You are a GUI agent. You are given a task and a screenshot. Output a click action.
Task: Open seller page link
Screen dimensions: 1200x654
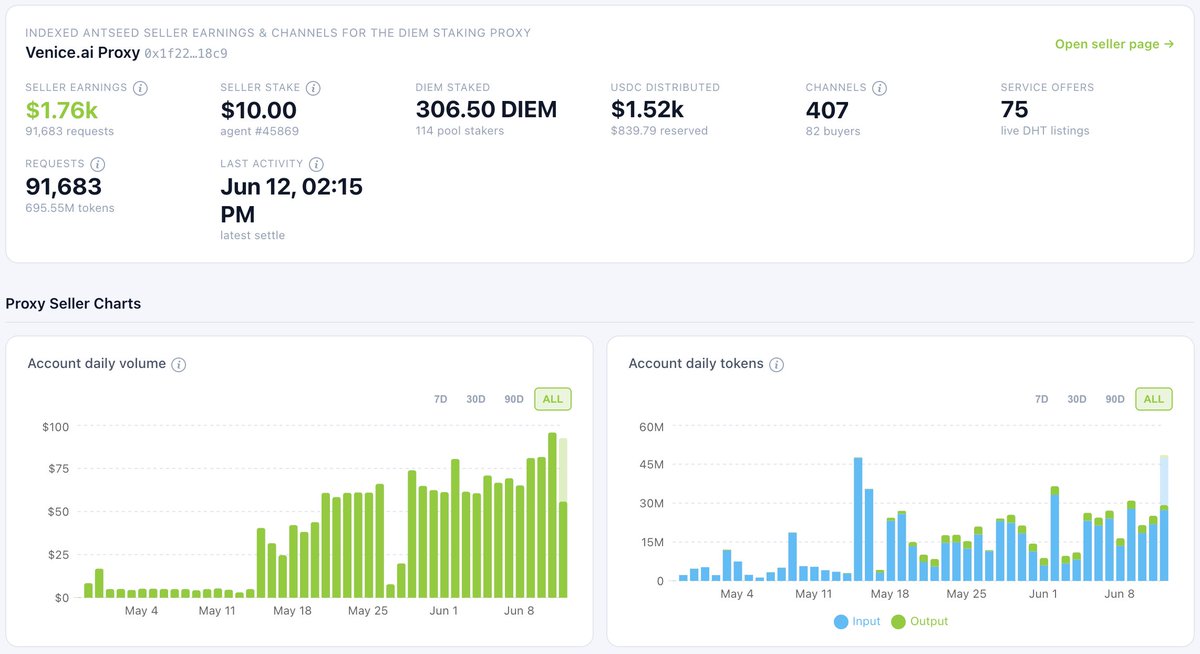point(1114,44)
